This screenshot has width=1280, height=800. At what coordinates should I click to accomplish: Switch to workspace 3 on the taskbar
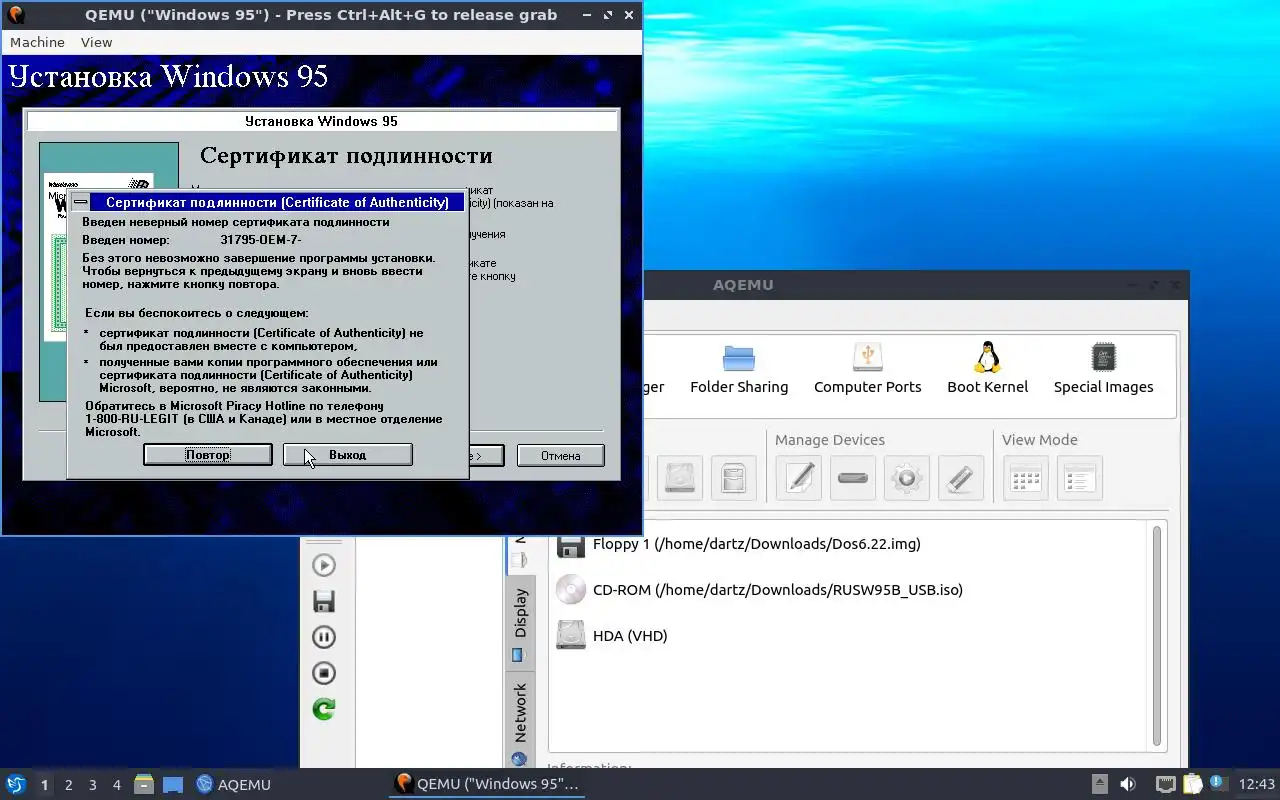click(92, 785)
